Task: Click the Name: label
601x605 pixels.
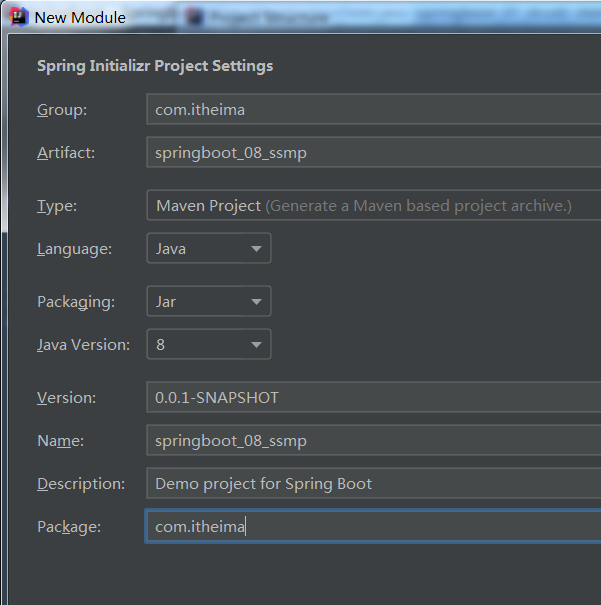Action: [61, 441]
